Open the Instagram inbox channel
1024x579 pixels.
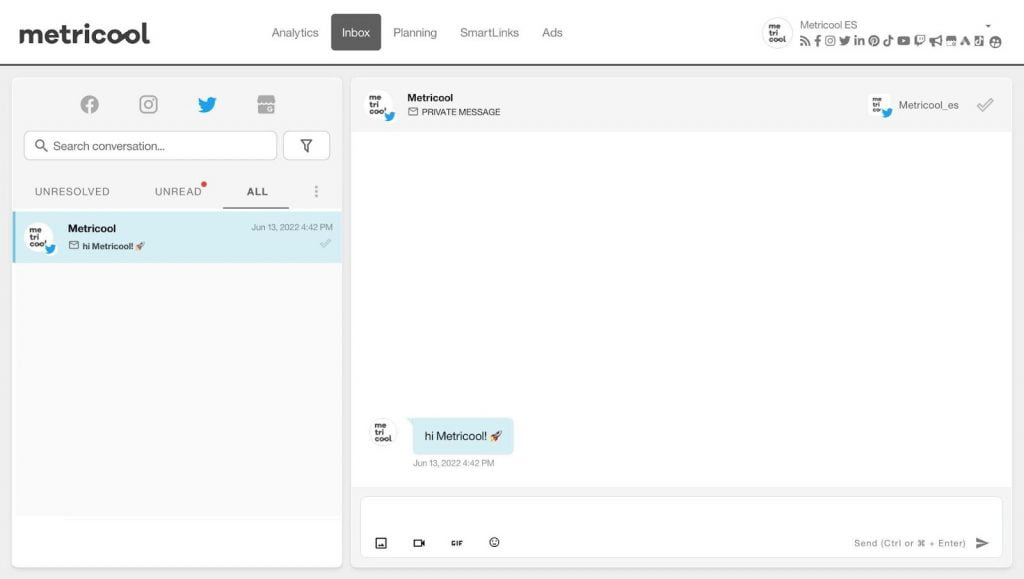(x=148, y=104)
